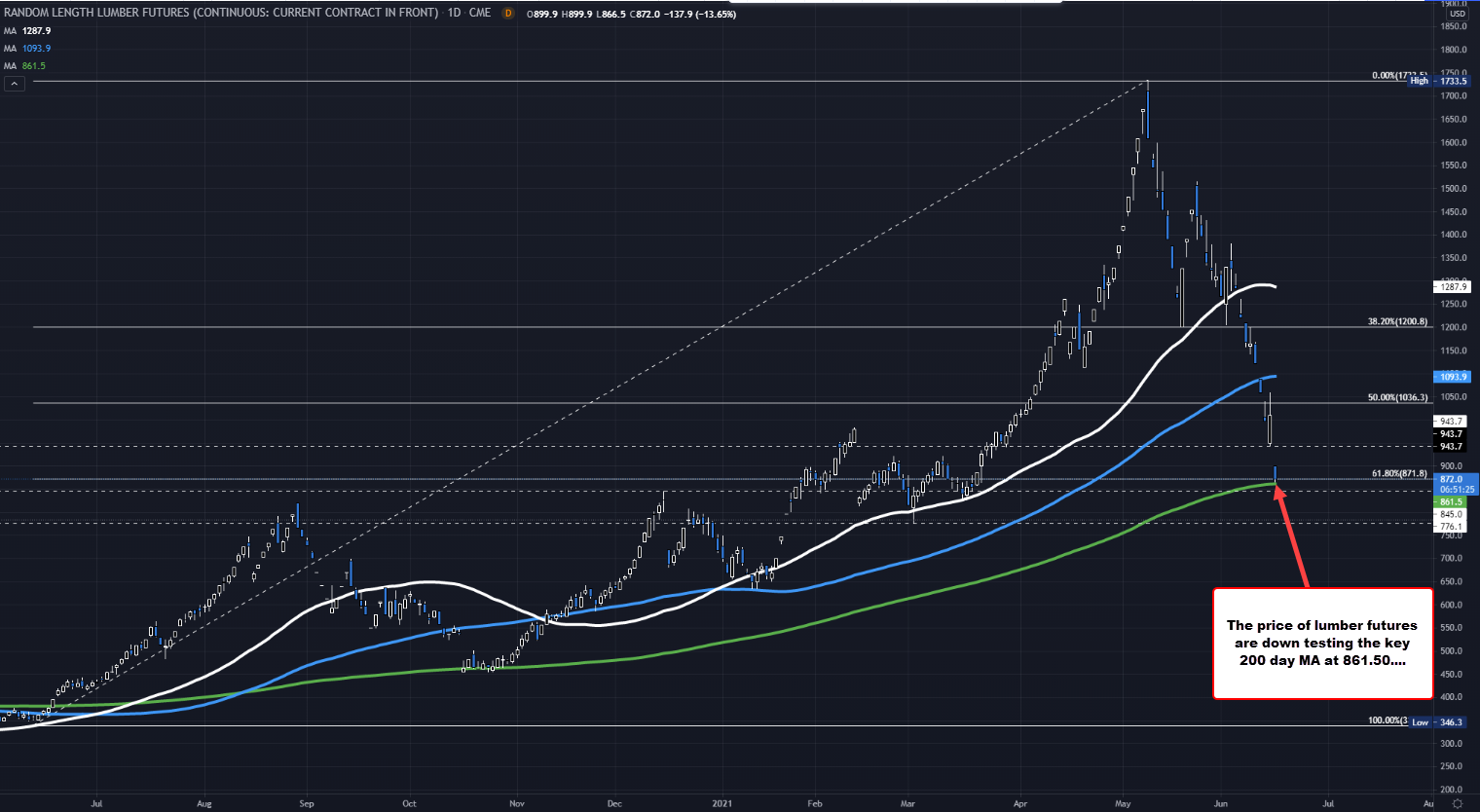Open chart settings gear at bottom-right
The image size is (1480, 812).
coord(1458,803)
